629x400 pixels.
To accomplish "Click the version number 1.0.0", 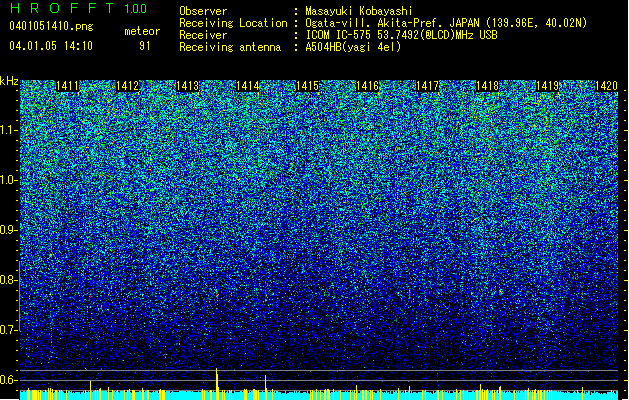I will (136, 9).
